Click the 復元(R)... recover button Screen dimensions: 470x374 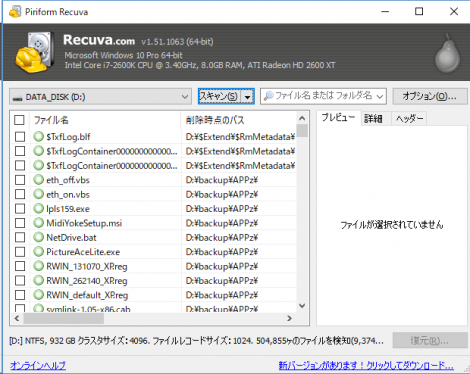pyautogui.click(x=429, y=340)
